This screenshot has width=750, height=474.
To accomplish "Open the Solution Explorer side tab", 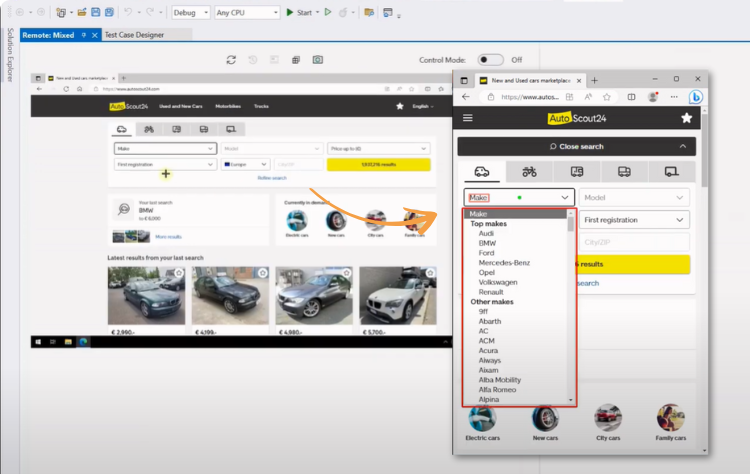I will coord(10,55).
